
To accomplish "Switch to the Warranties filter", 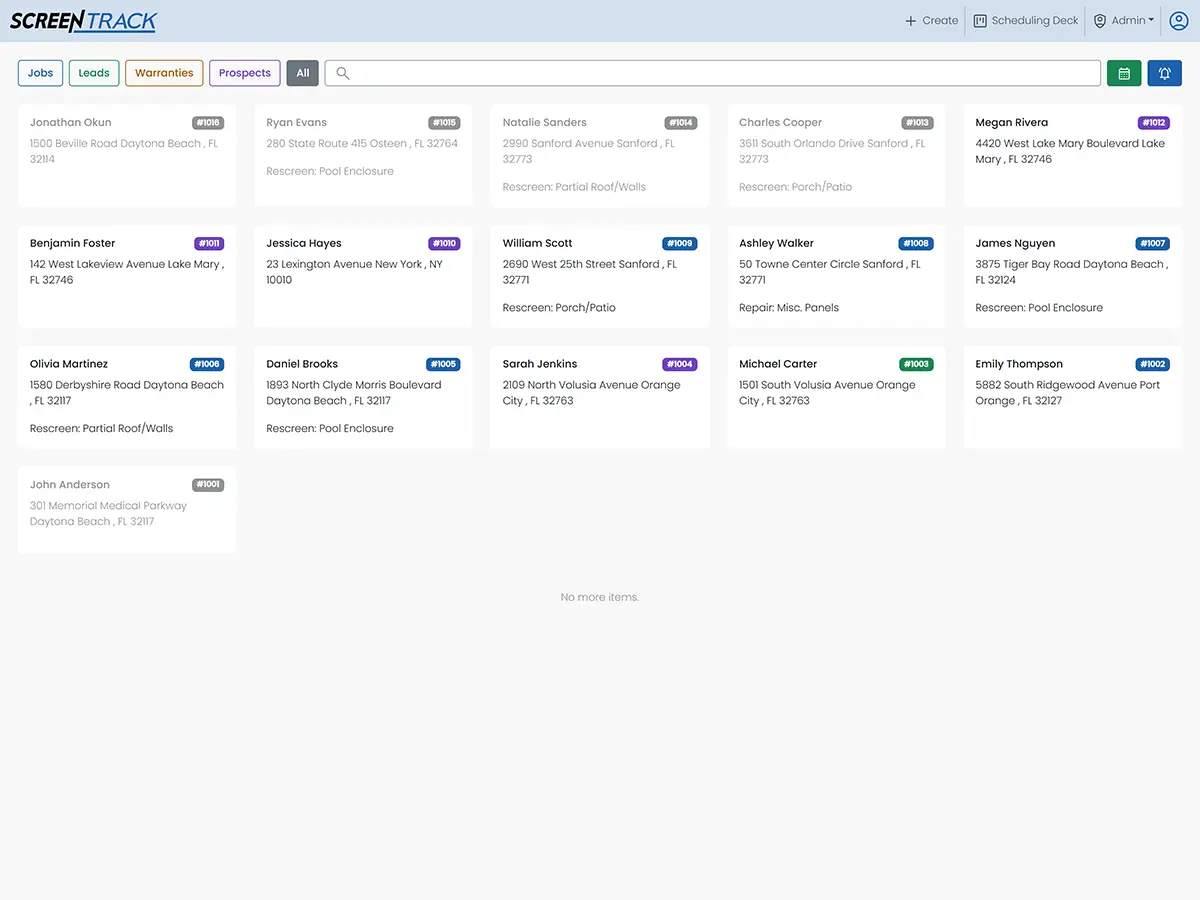I will point(163,73).
